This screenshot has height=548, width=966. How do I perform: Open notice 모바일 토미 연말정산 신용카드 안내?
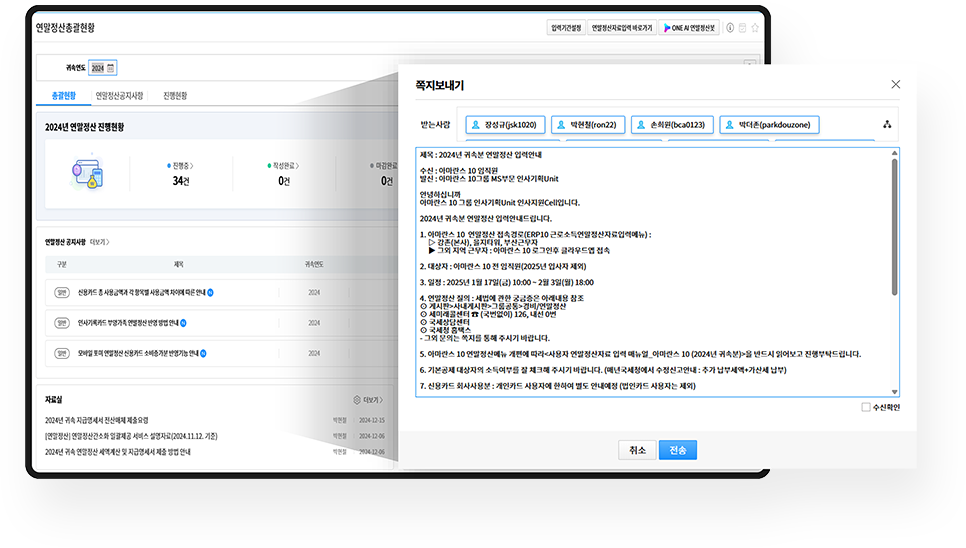click(137, 353)
